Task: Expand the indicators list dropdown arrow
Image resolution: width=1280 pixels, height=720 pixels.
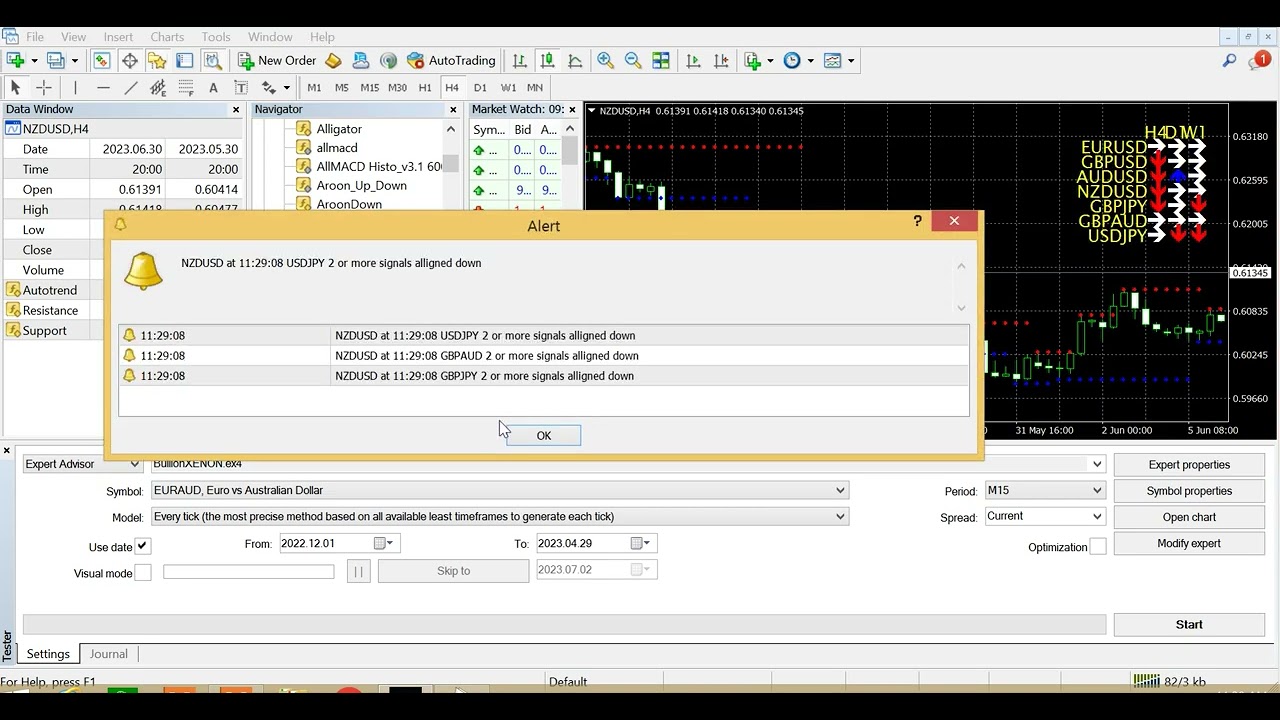Action: 770,61
